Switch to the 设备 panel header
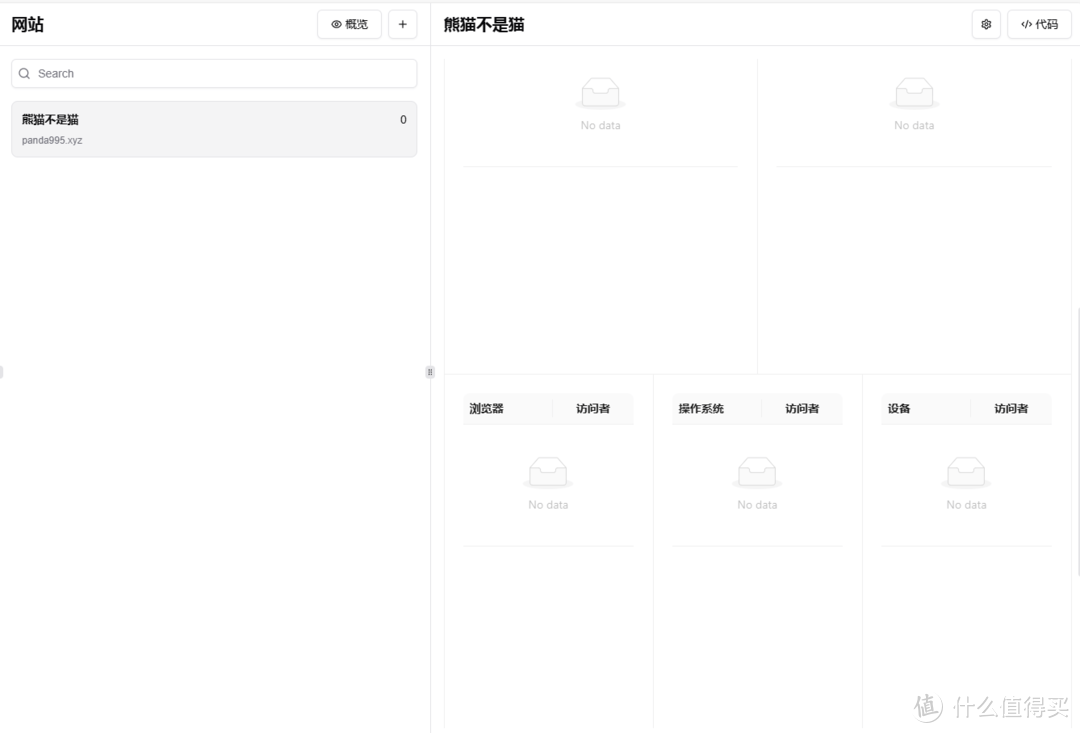Screen dimensions: 1080x733 coord(898,408)
